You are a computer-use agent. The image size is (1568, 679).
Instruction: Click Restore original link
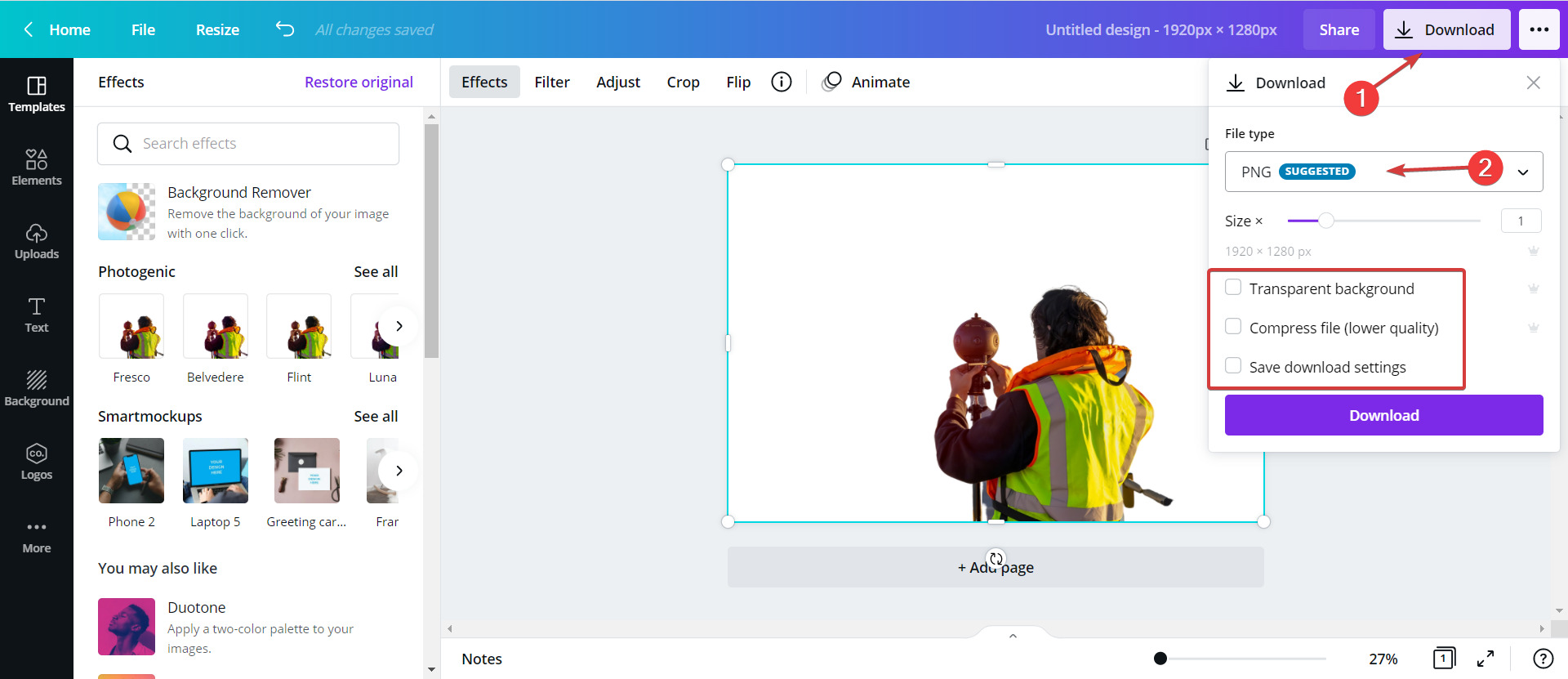coord(359,82)
